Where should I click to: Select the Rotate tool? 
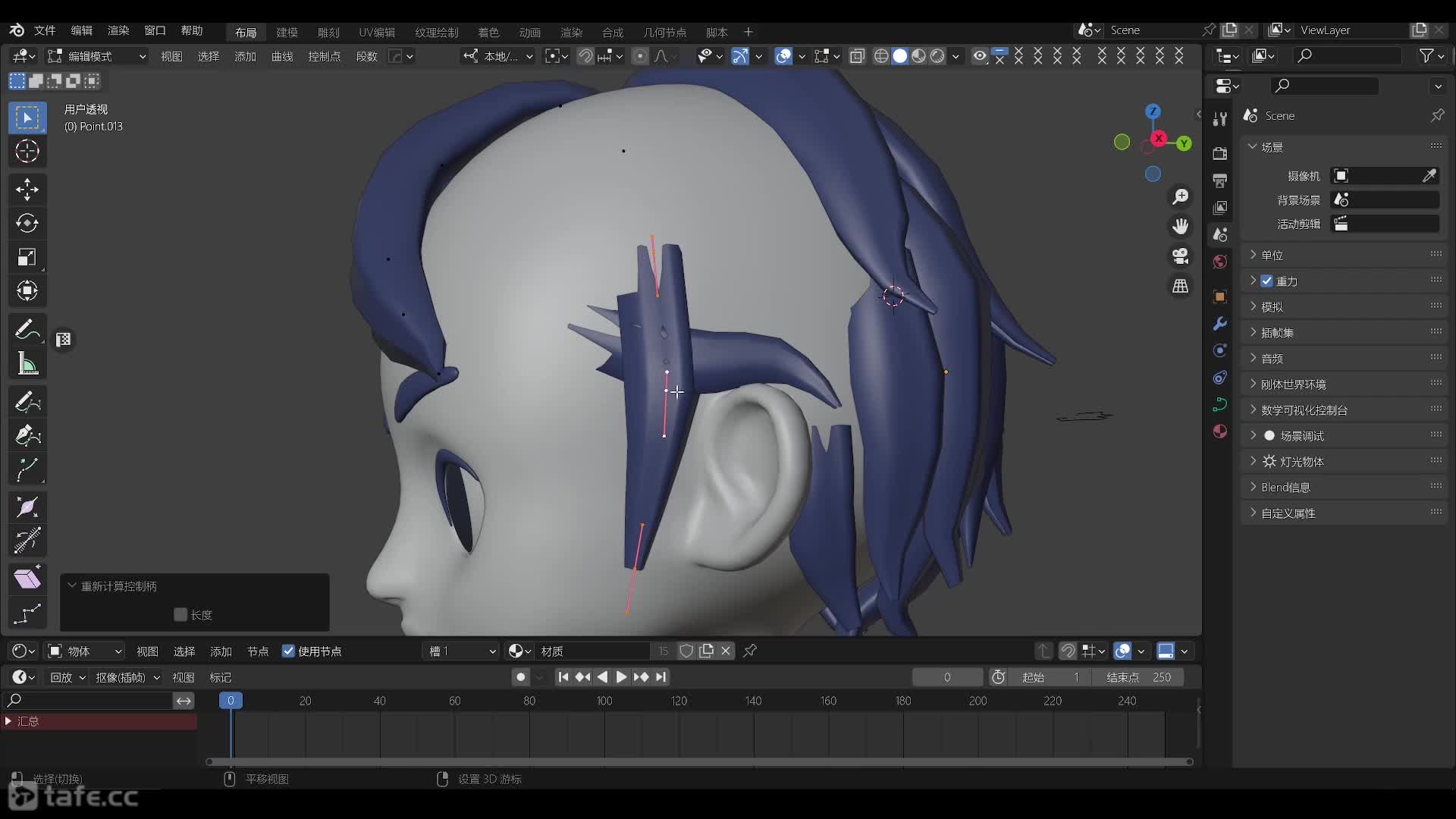[27, 223]
